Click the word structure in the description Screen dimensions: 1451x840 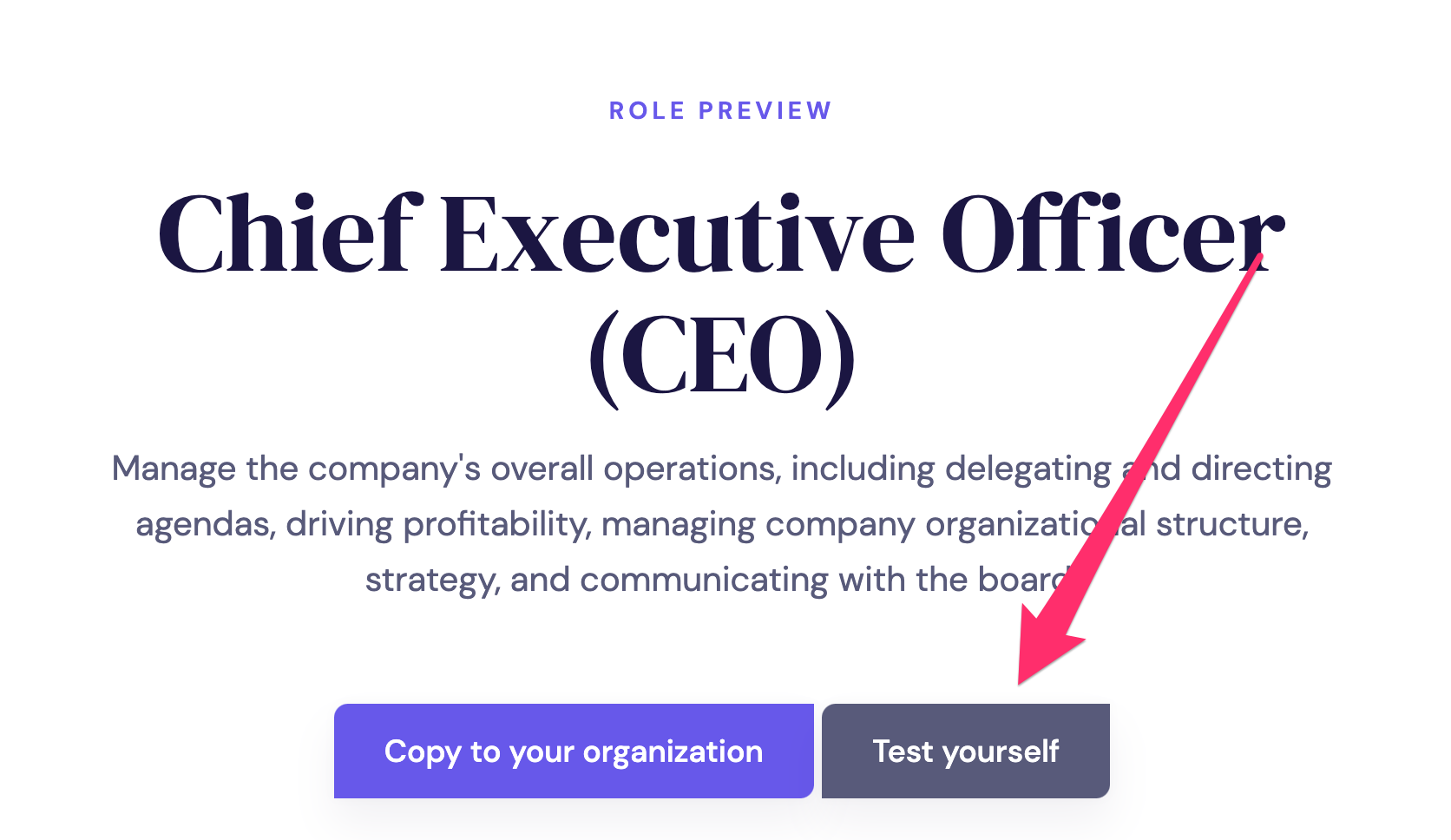(1231, 524)
